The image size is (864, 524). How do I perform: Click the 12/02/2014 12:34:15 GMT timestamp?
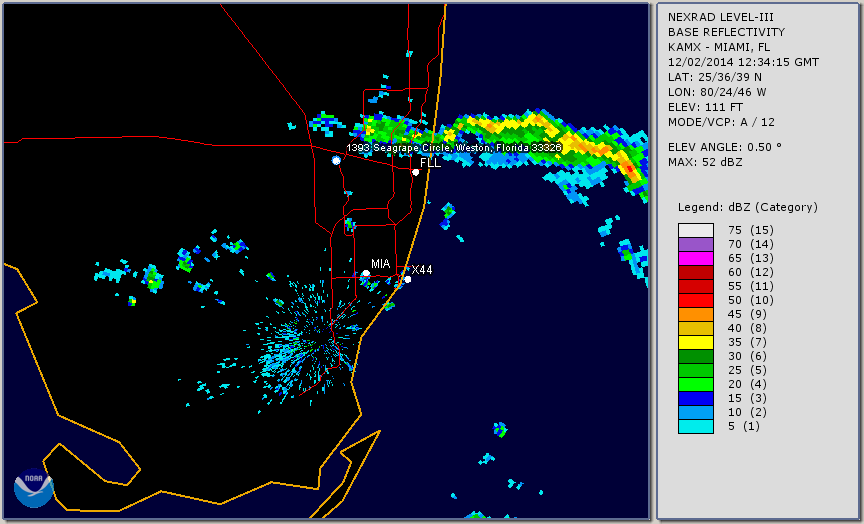(x=743, y=62)
